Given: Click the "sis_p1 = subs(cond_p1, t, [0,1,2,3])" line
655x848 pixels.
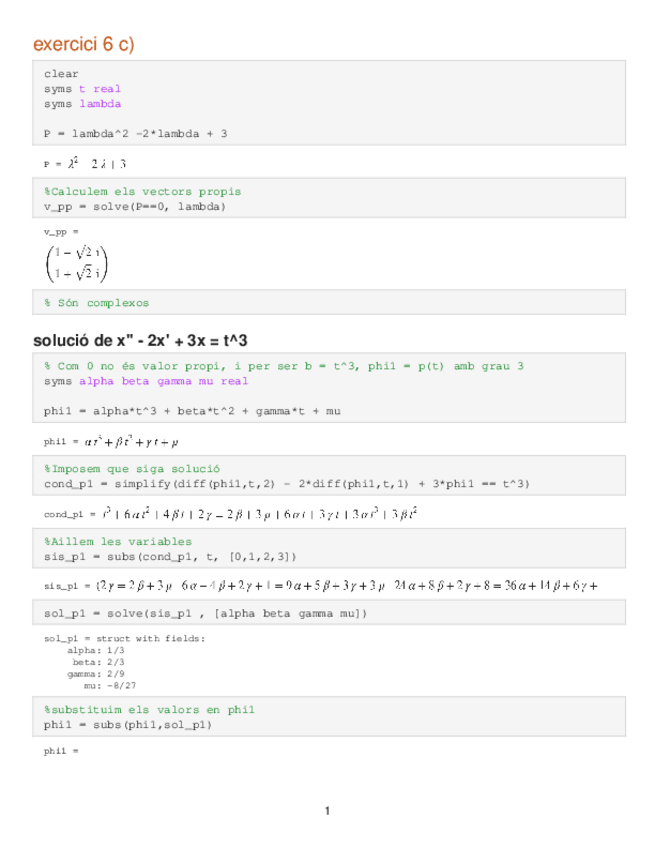Looking at the screenshot, I should pos(170,556).
